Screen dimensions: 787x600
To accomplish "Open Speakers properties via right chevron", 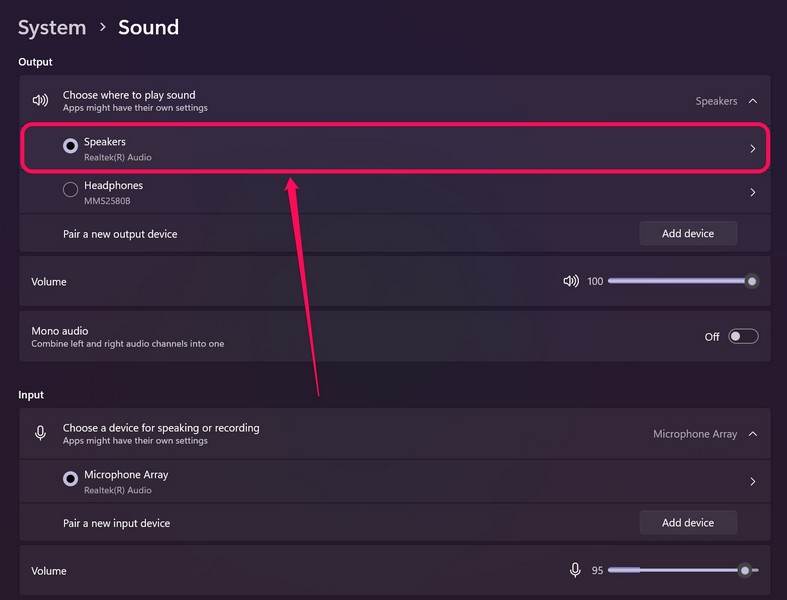I will point(753,149).
